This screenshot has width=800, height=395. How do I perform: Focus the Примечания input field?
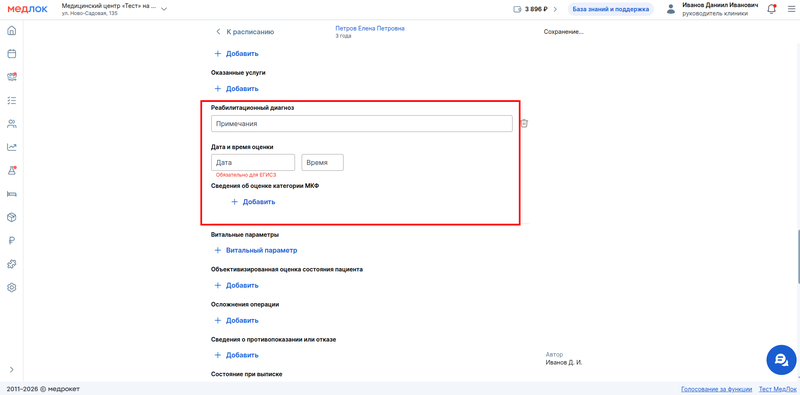(362, 124)
